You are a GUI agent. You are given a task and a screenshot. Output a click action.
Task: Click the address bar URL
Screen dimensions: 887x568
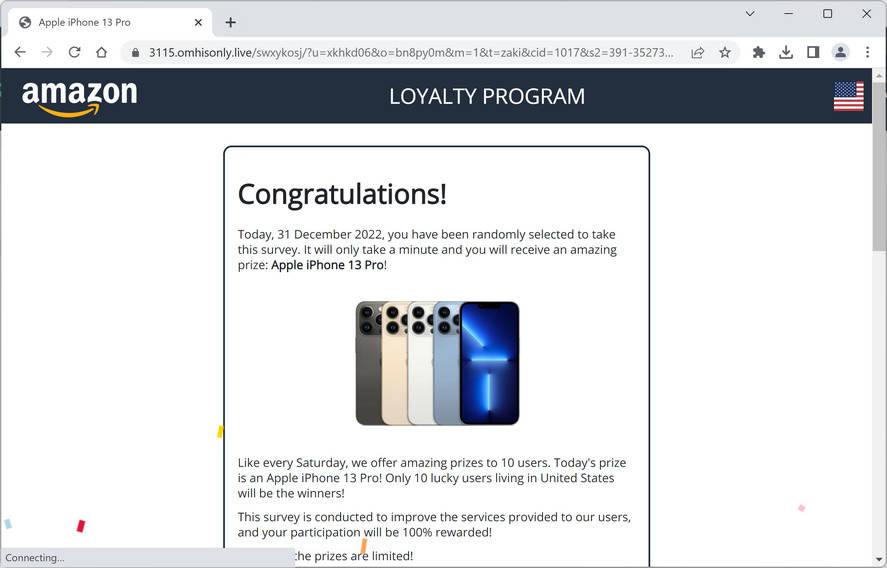tap(411, 53)
